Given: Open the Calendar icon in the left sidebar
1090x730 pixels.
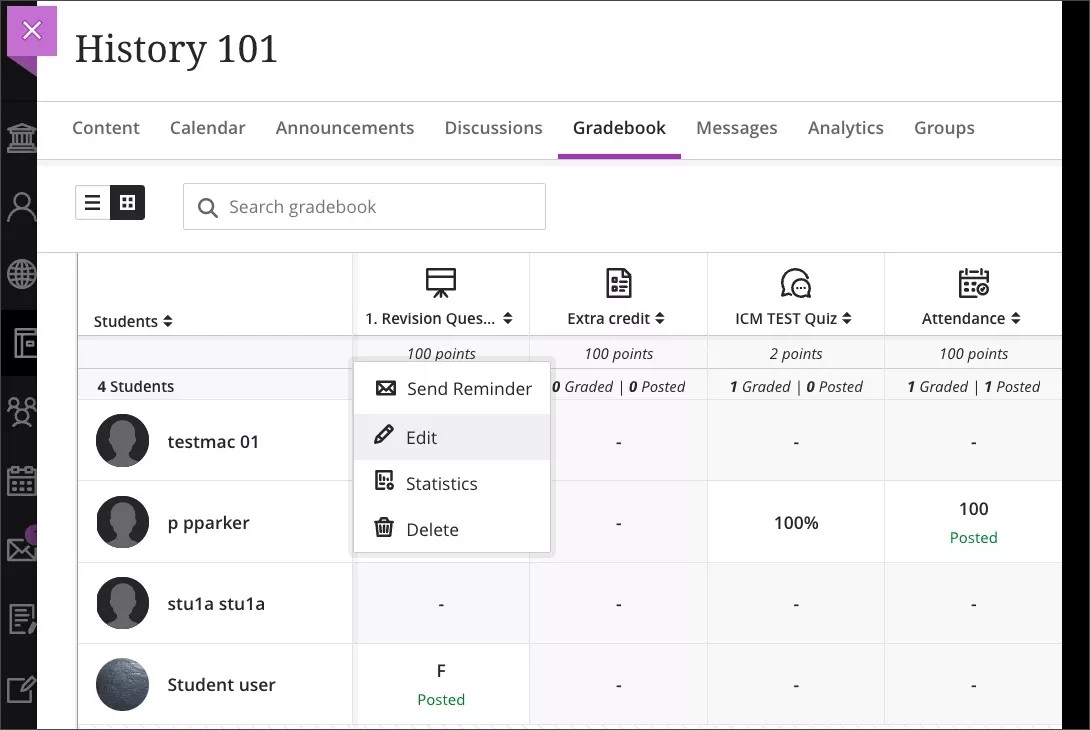Looking at the screenshot, I should (20, 481).
